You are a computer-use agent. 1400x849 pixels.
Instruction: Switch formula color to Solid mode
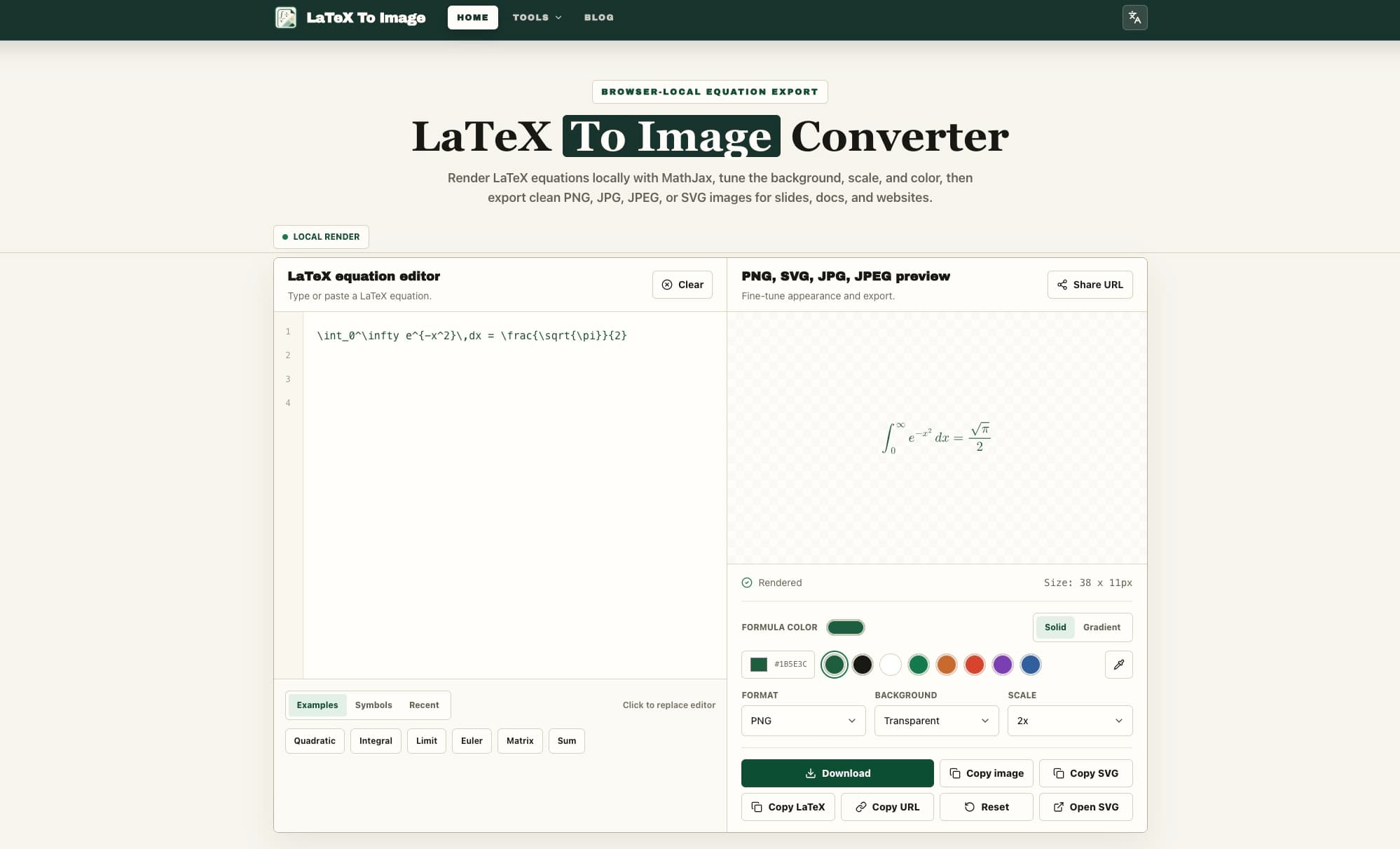click(x=1055, y=627)
